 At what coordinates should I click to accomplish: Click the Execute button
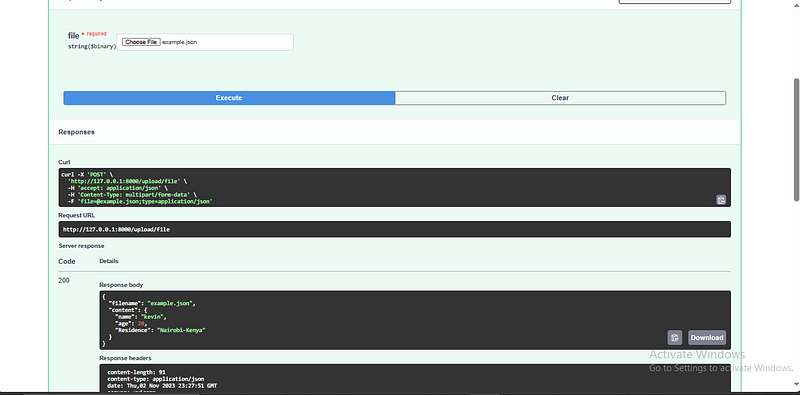(229, 98)
